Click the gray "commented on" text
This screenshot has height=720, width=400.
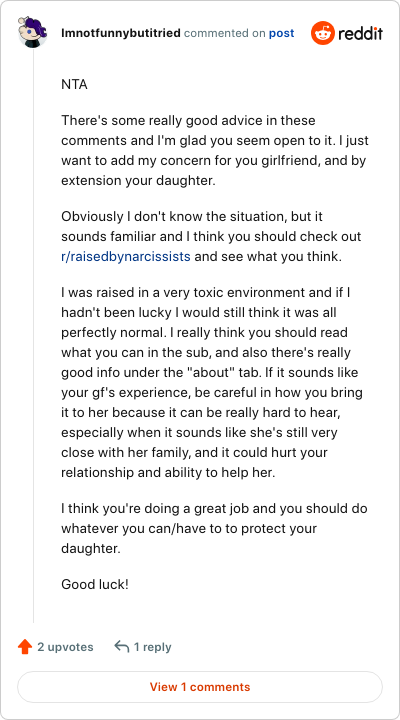[225, 34]
